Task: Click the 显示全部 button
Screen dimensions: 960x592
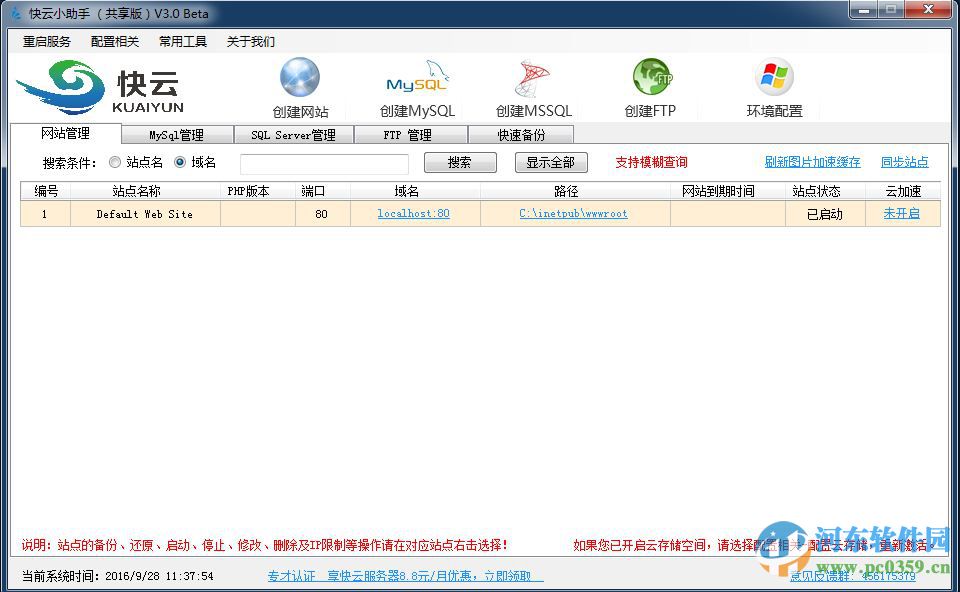Action: coord(551,162)
